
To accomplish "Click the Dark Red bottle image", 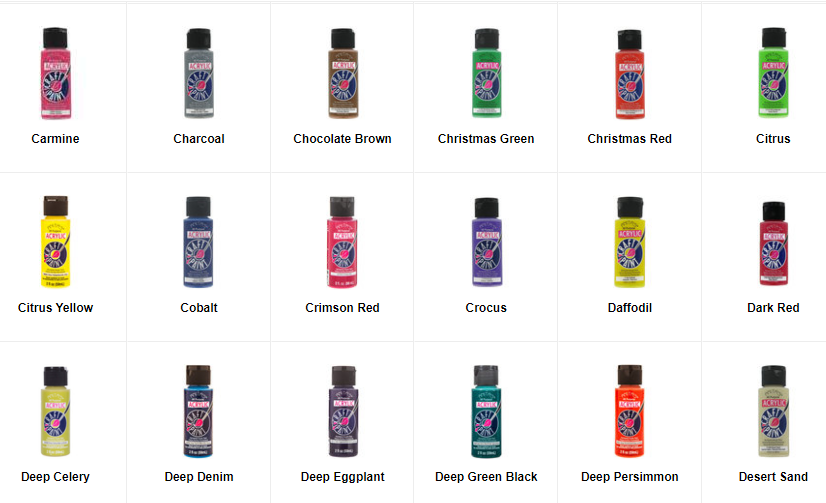I will click(773, 243).
